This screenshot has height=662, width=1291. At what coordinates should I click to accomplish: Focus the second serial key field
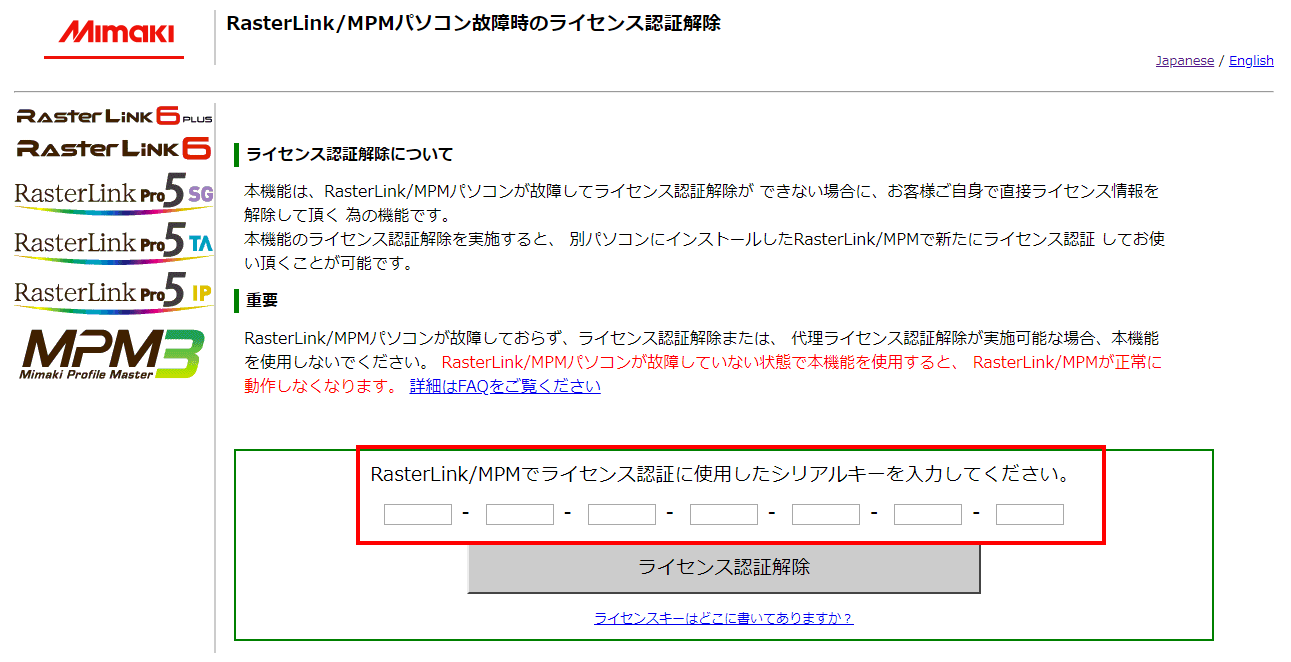(520, 514)
